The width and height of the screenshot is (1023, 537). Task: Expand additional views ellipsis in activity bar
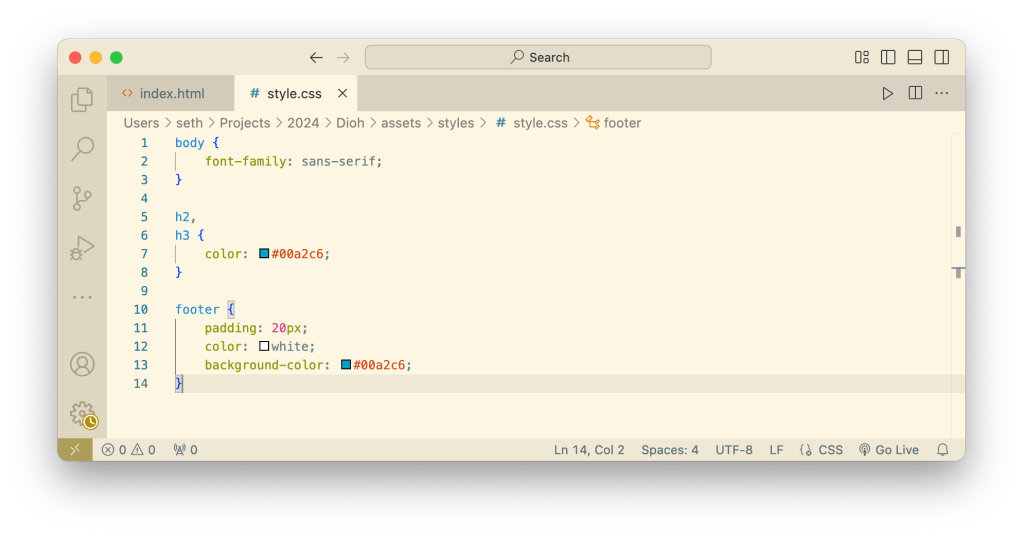pos(82,297)
